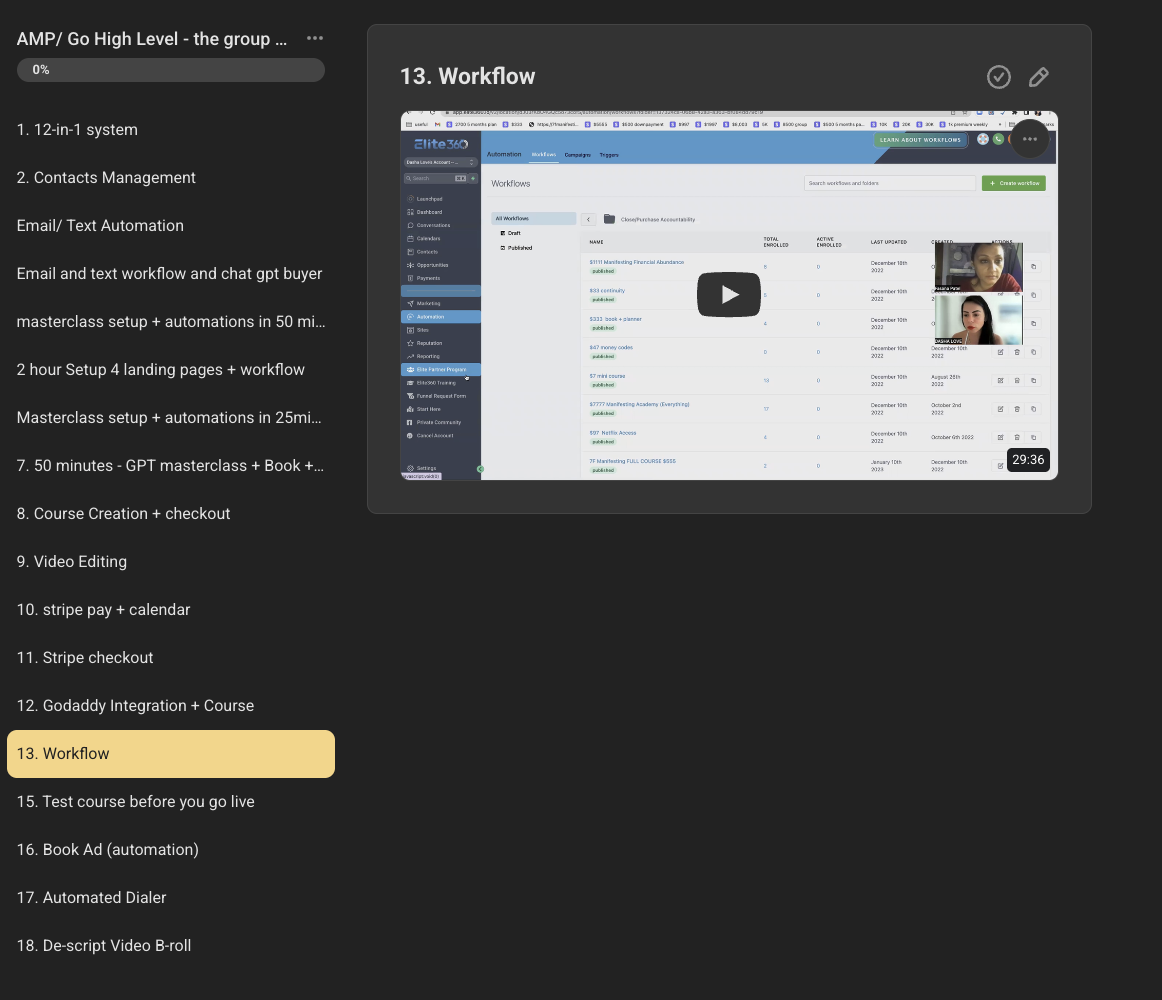This screenshot has width=1162, height=1000.
Task: Select Masterclass setup + automations in 25 min lesson
Action: [x=170, y=418]
